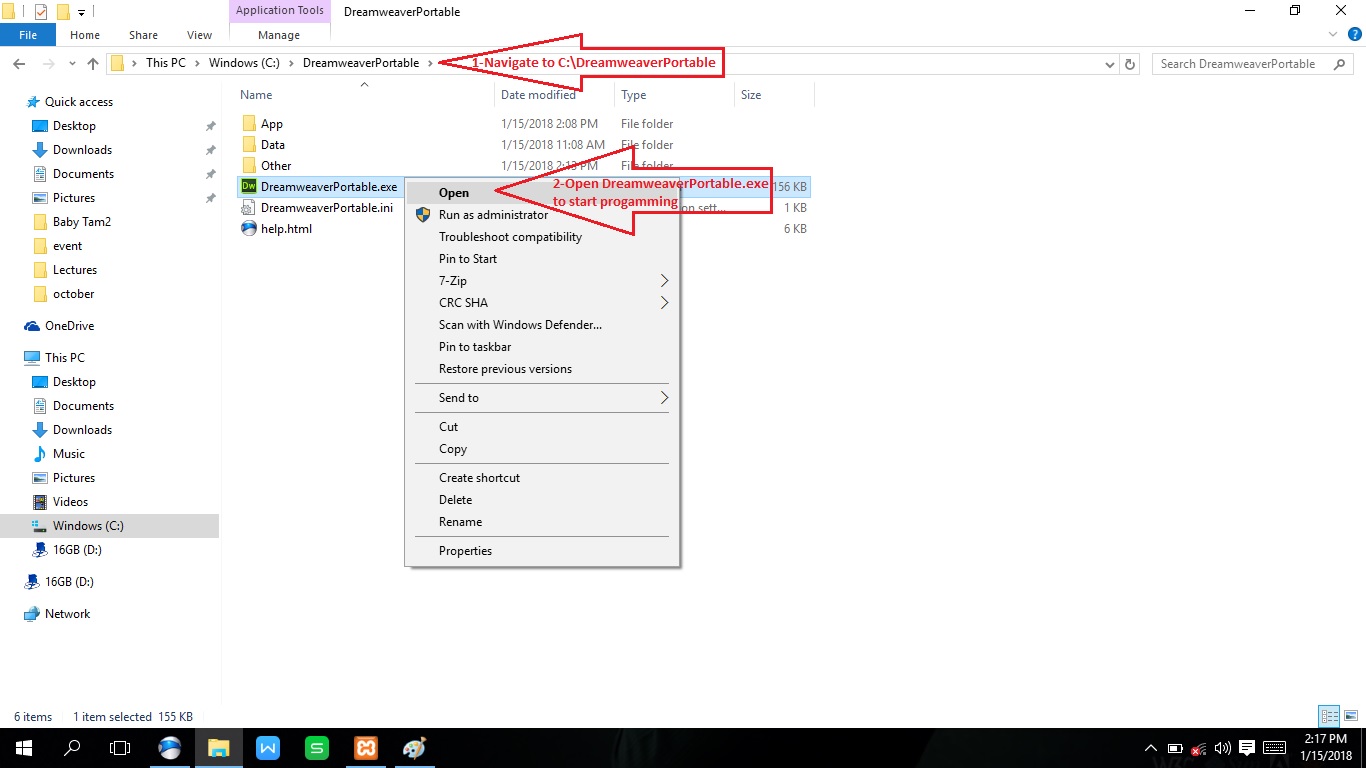
Task: Switch to the Home ribbon tab
Action: pos(85,35)
